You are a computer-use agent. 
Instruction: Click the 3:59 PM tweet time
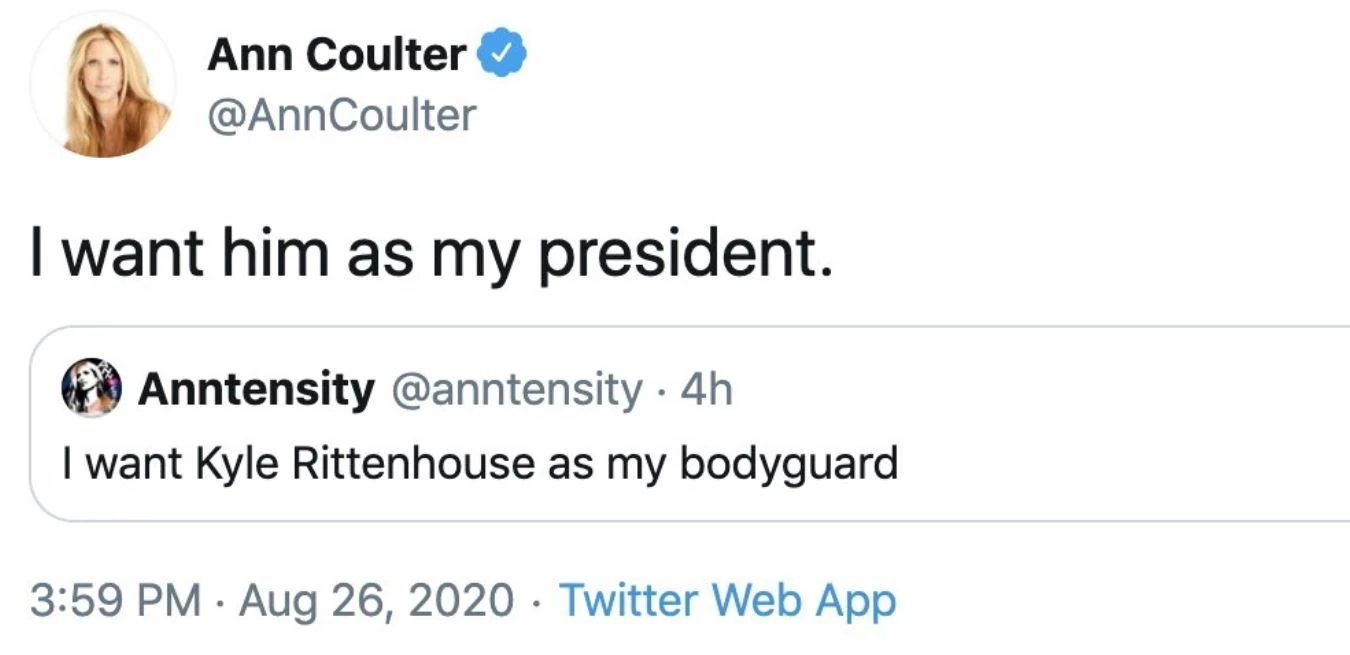click(114, 600)
